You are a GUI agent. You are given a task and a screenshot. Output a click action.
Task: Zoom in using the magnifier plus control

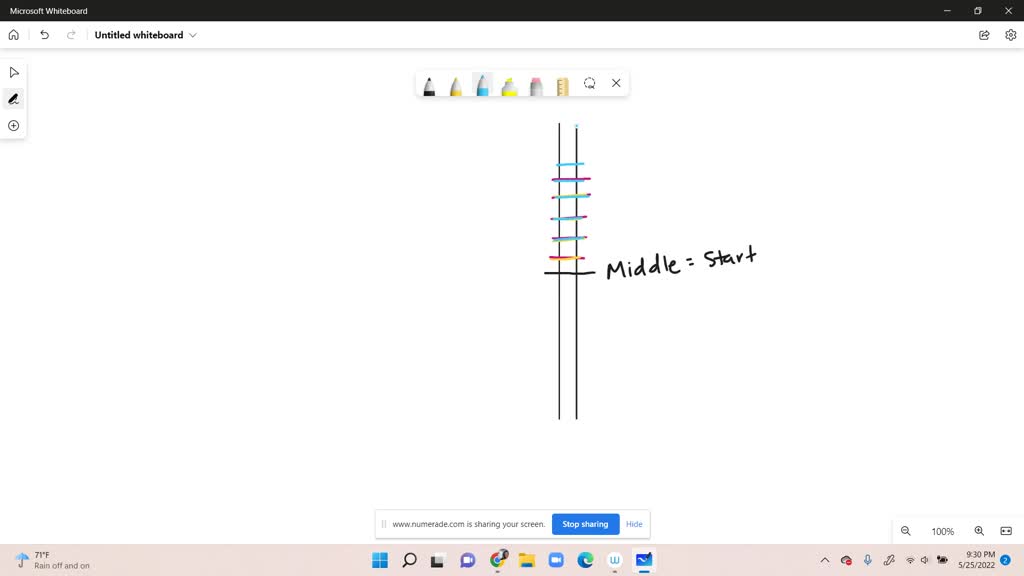[979, 531]
